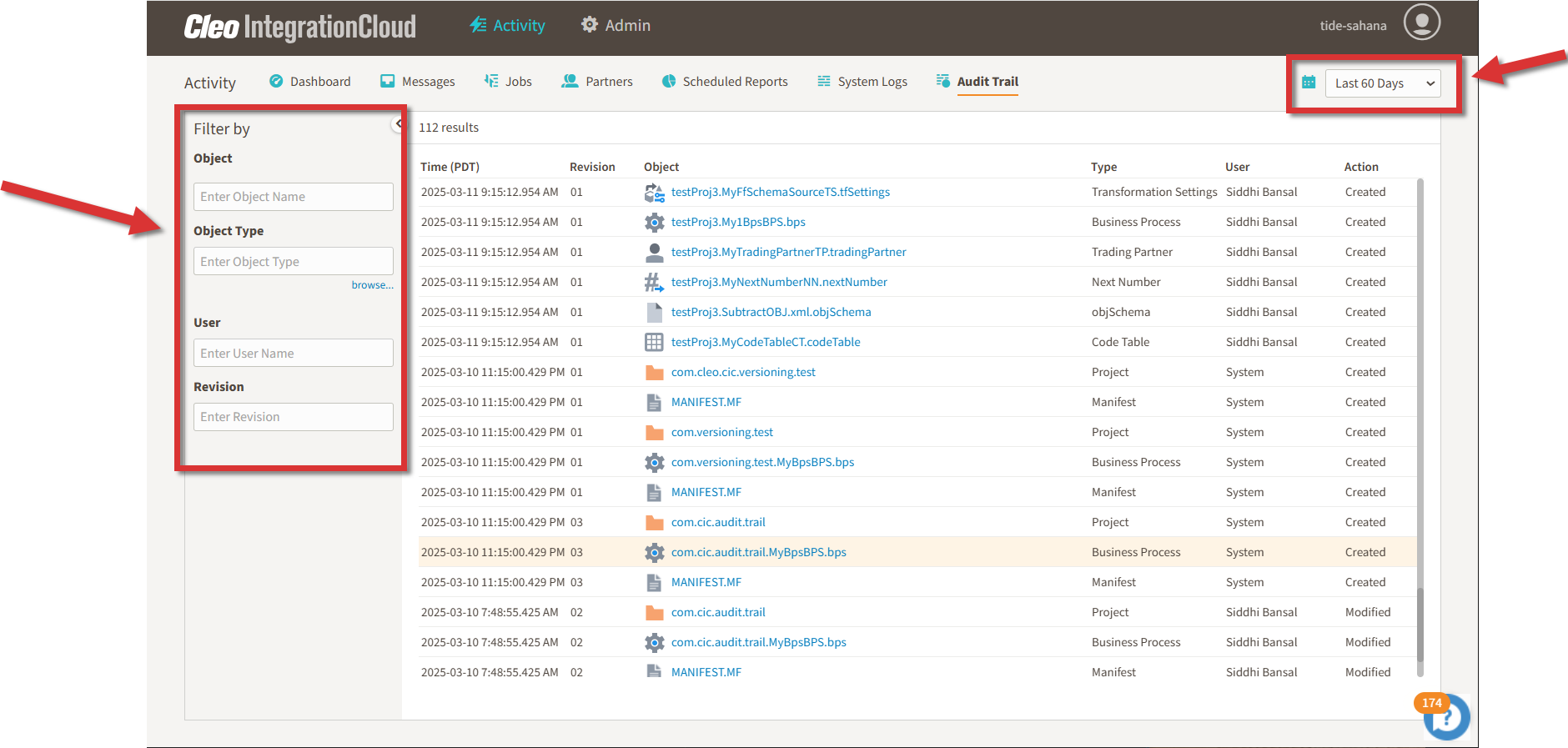Open the System Logs tab
This screenshot has width=1568, height=748.
tap(862, 81)
